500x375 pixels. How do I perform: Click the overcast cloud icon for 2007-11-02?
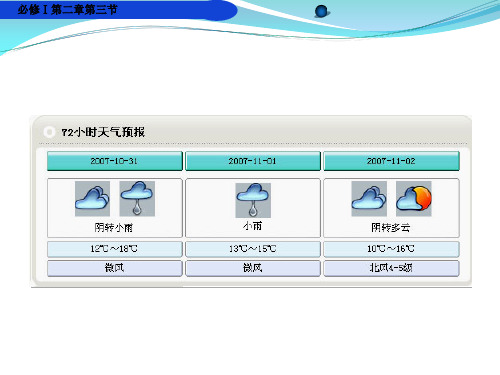(369, 199)
